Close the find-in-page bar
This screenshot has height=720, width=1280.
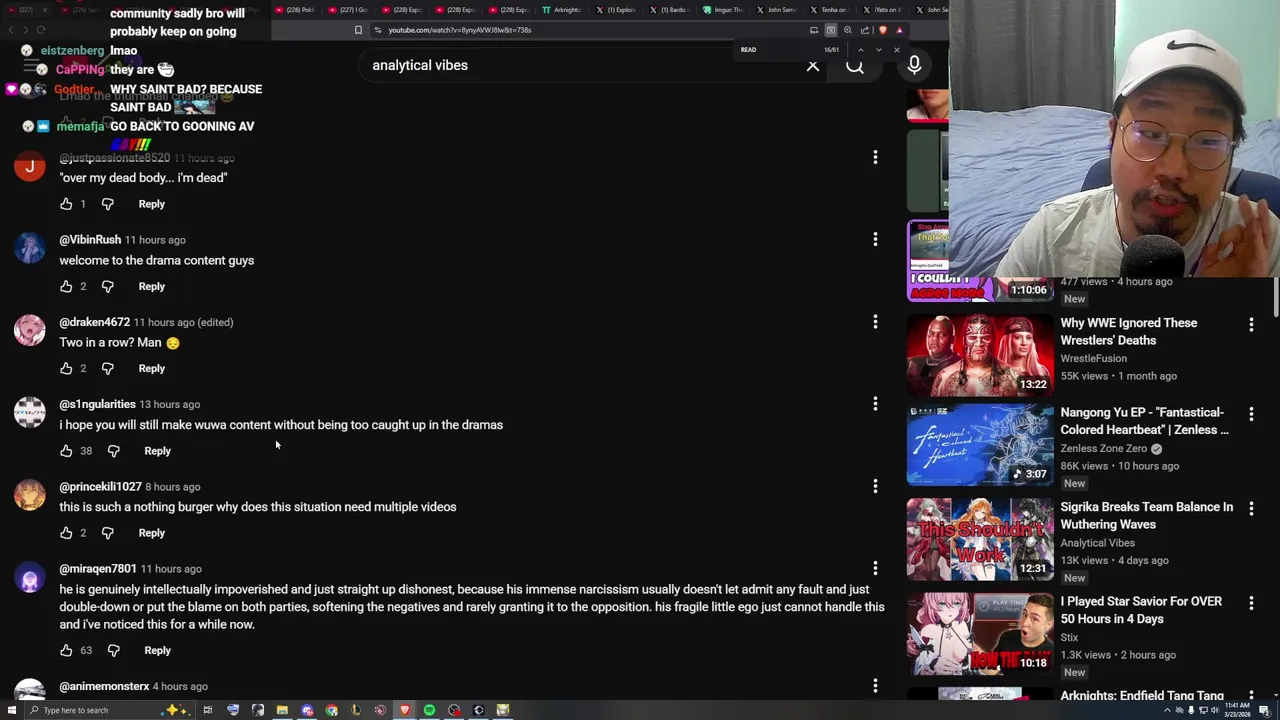coord(896,50)
